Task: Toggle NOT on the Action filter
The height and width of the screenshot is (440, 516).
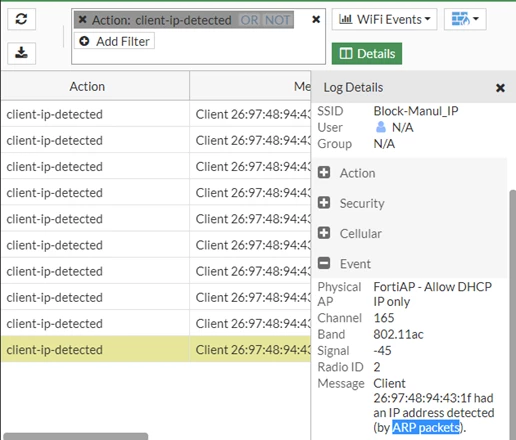Action: pyautogui.click(x=277, y=20)
